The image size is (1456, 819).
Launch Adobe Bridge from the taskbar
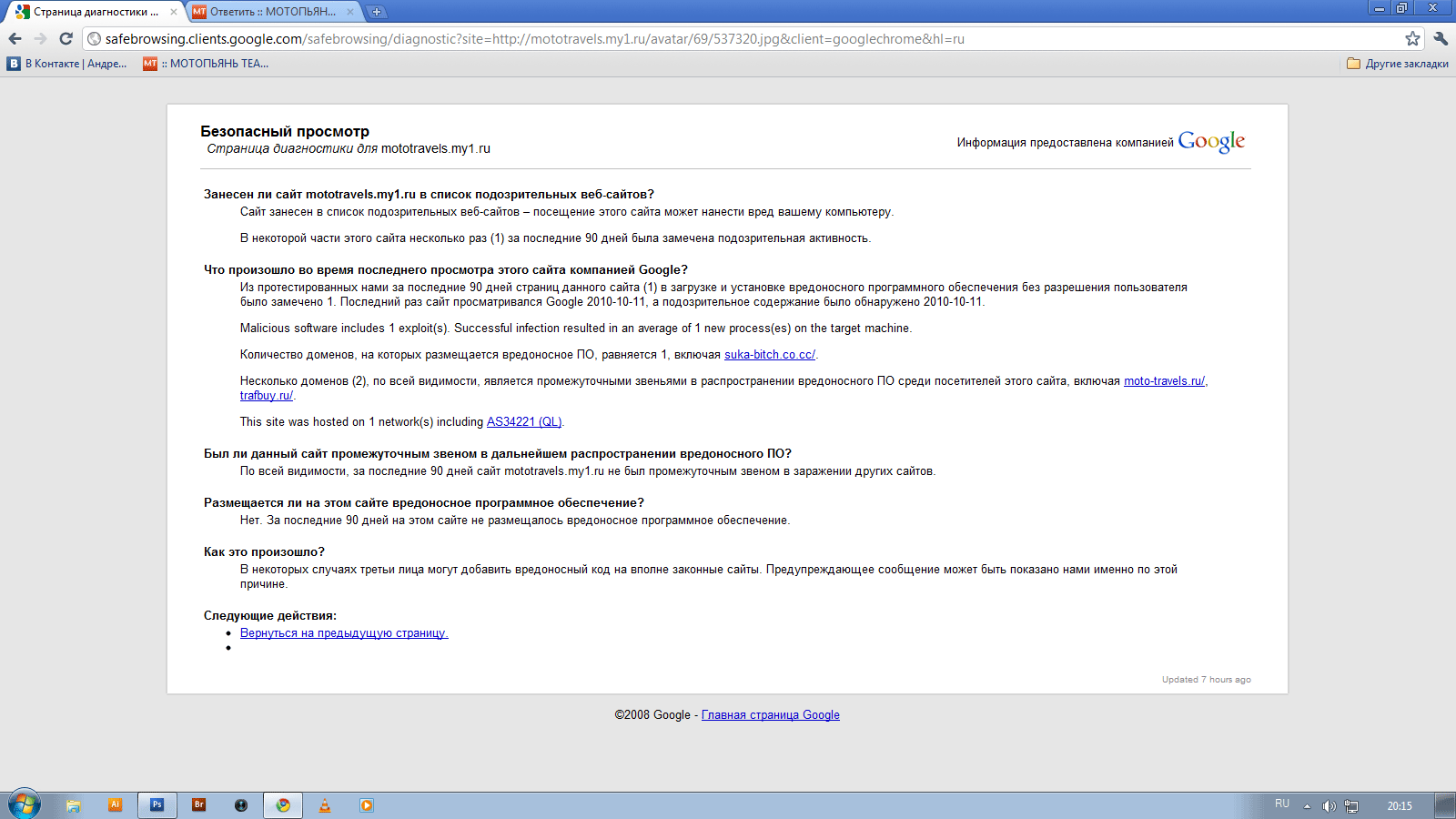[x=198, y=805]
